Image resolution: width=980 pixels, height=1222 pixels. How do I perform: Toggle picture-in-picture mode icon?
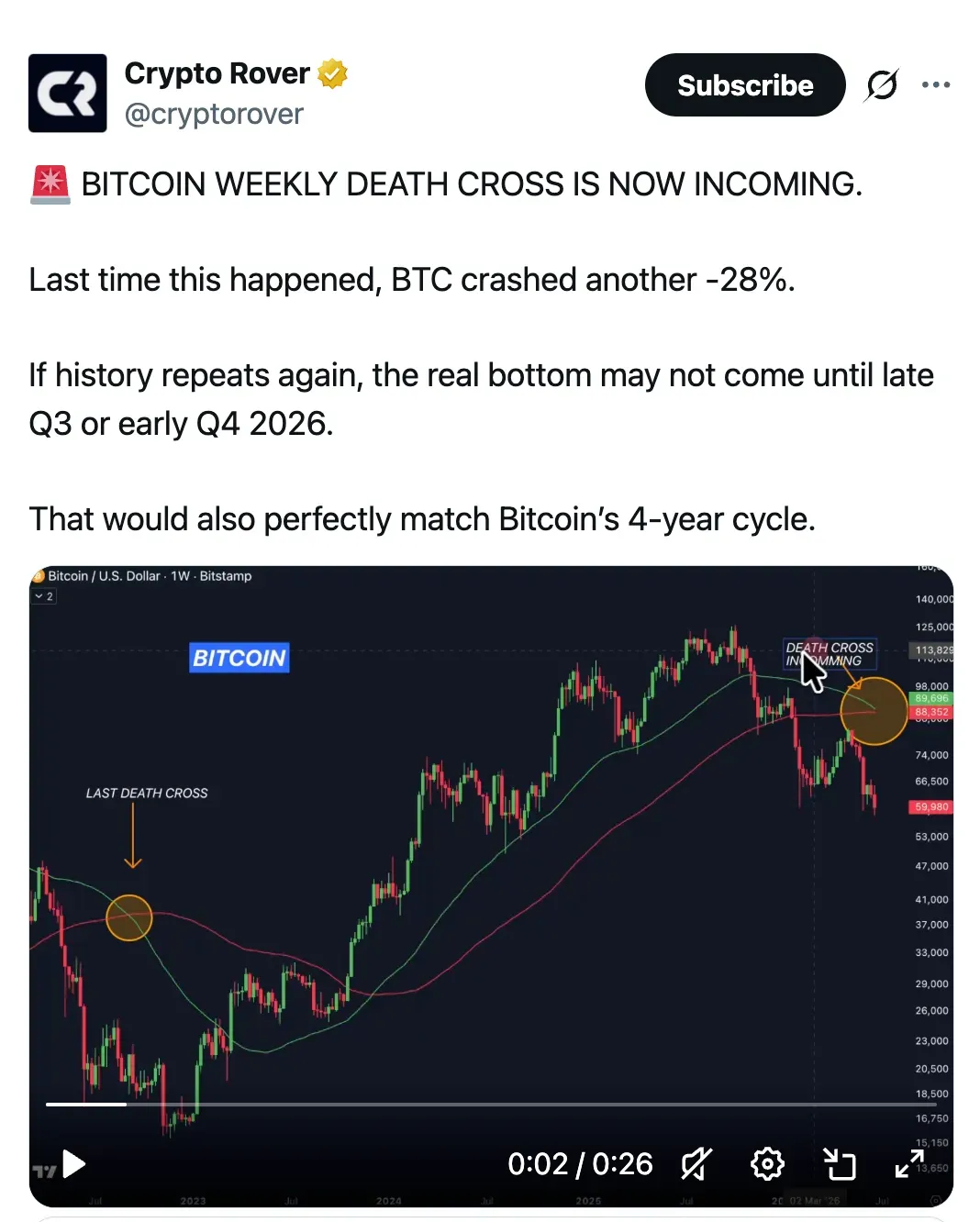point(839,1164)
